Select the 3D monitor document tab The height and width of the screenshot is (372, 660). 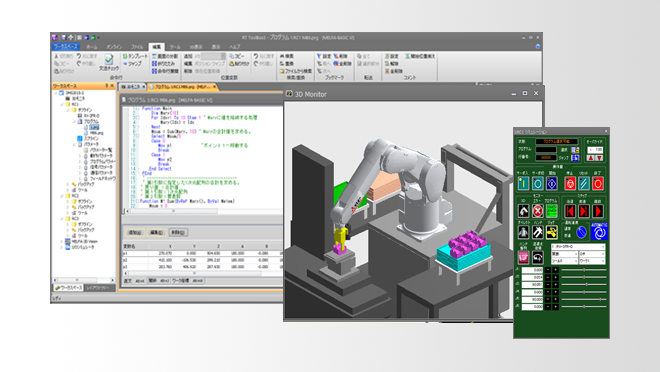click(x=133, y=87)
